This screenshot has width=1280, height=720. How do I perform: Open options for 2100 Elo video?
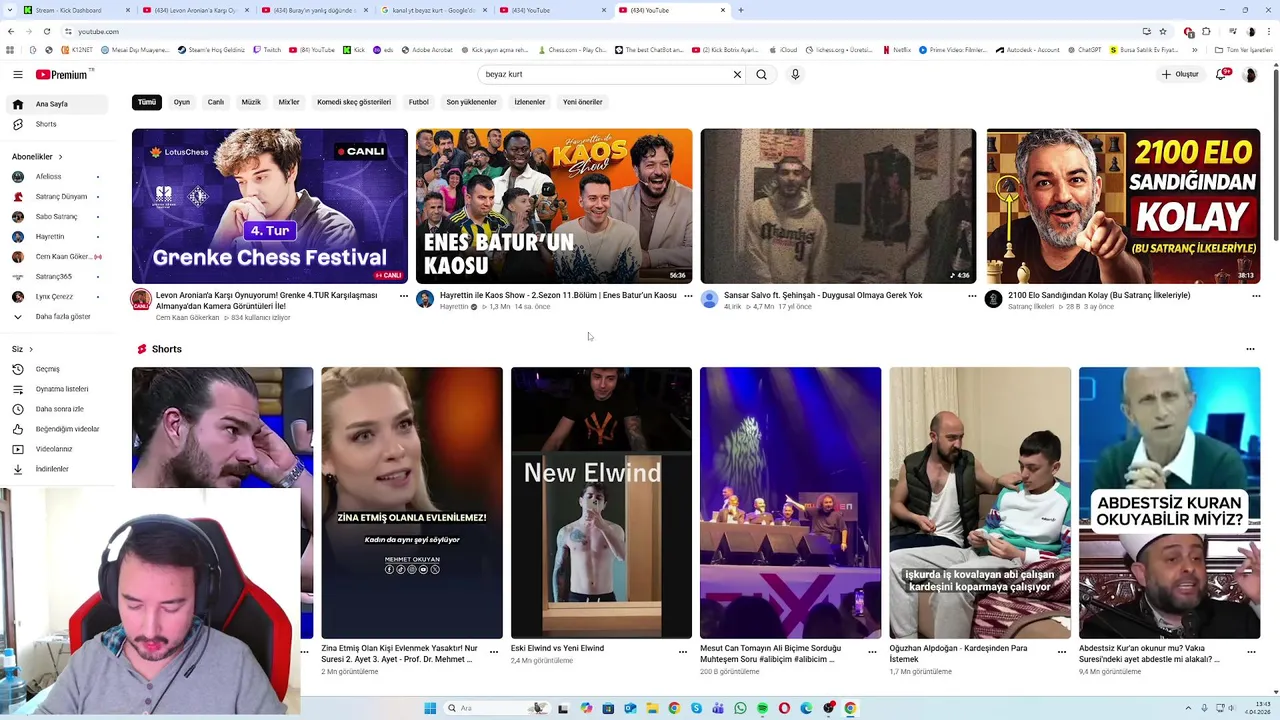click(x=1256, y=296)
